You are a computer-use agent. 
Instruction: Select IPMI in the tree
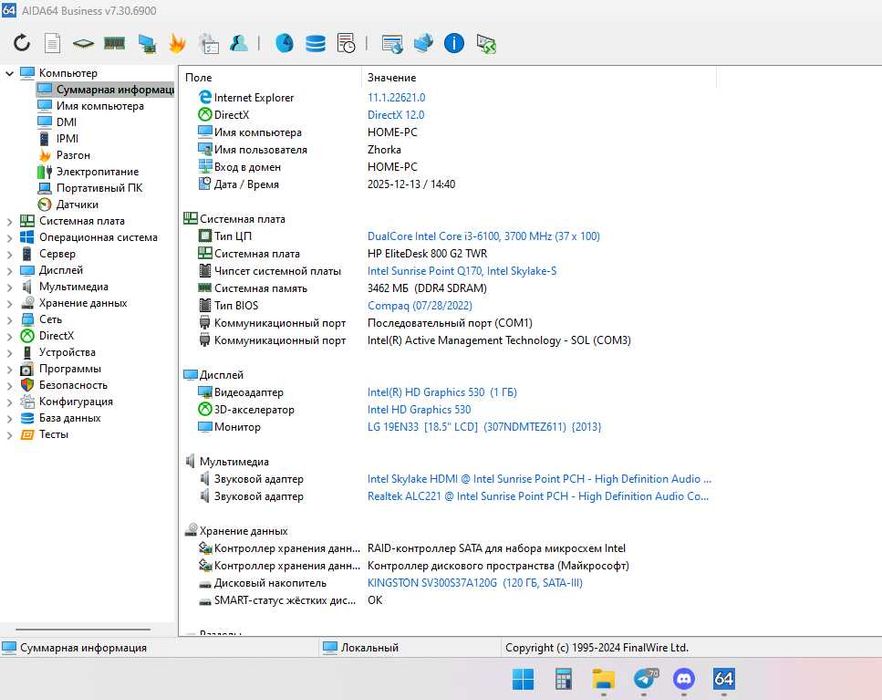tap(67, 138)
